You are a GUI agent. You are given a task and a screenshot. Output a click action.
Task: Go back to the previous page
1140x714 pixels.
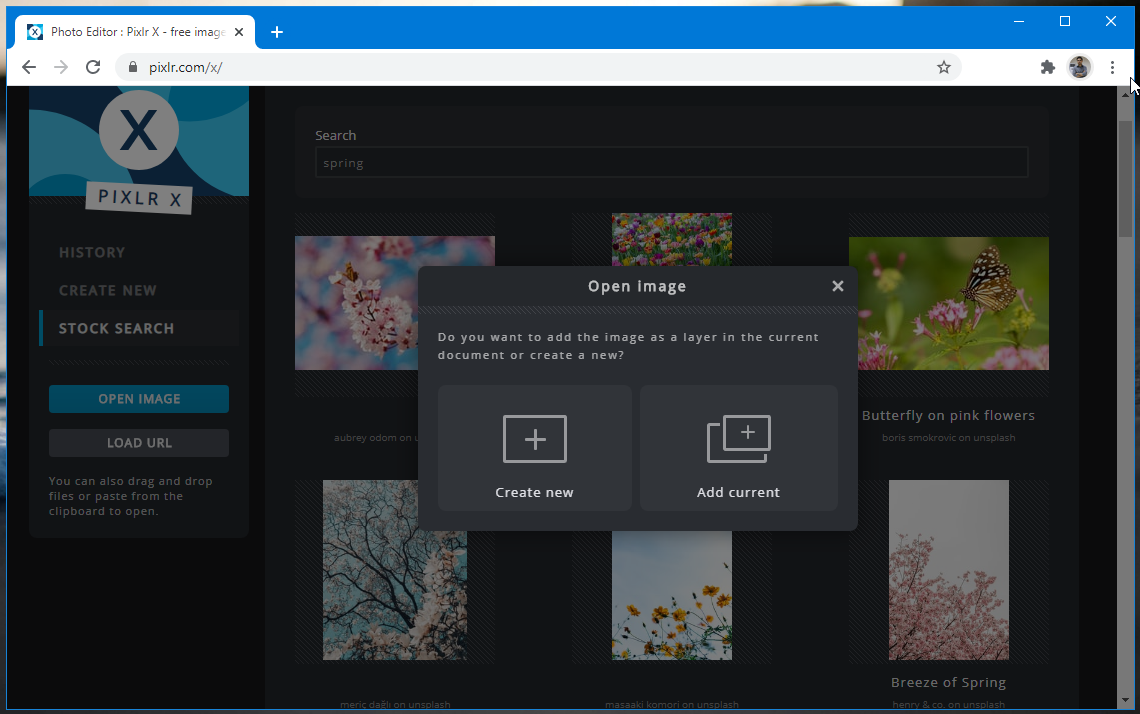pos(29,67)
